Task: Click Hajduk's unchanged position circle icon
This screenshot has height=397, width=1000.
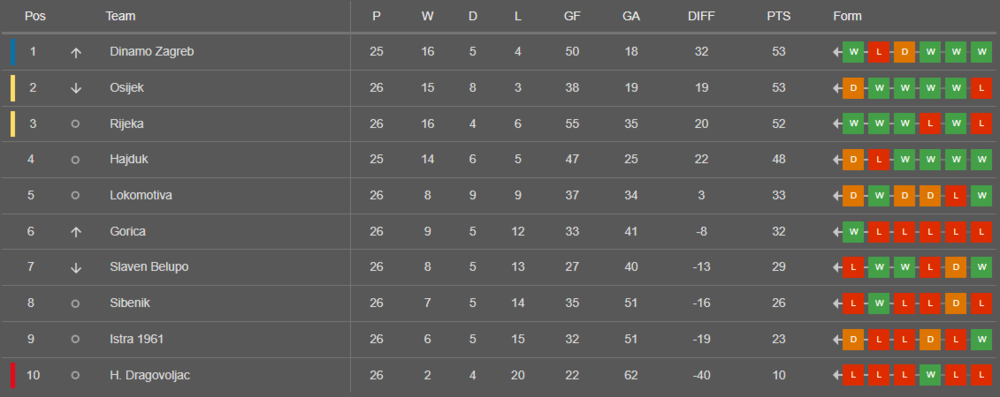Action: pyautogui.click(x=75, y=160)
